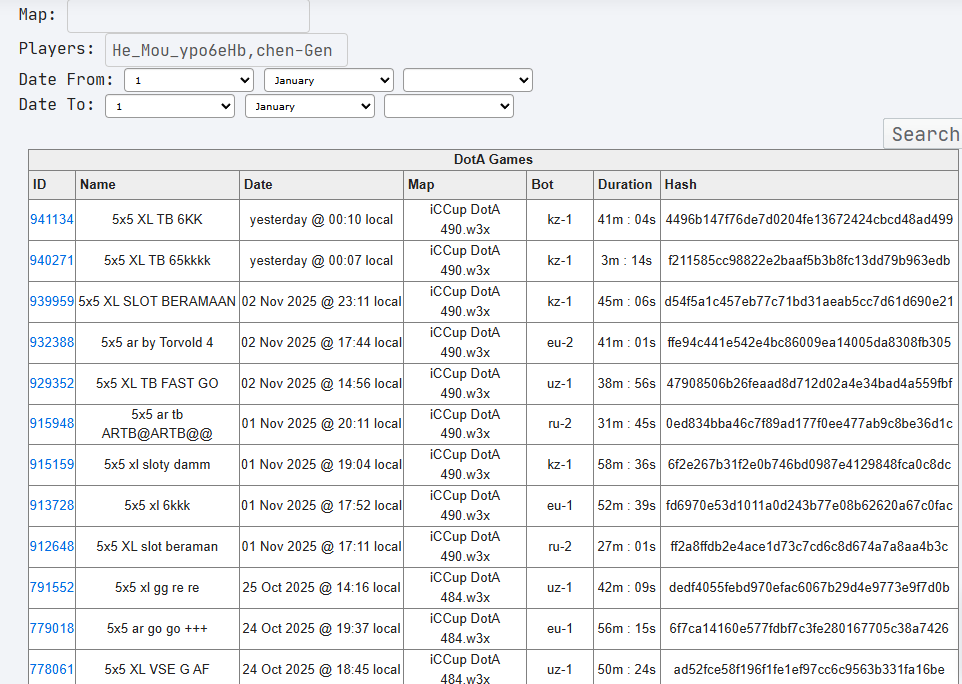Click hash starting dedf4055febd97
Screen dimensions: 962x684
(809, 588)
